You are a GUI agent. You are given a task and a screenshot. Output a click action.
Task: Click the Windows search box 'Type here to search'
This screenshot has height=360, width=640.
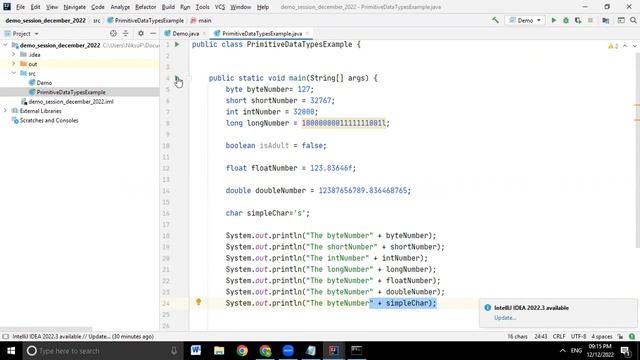102,351
